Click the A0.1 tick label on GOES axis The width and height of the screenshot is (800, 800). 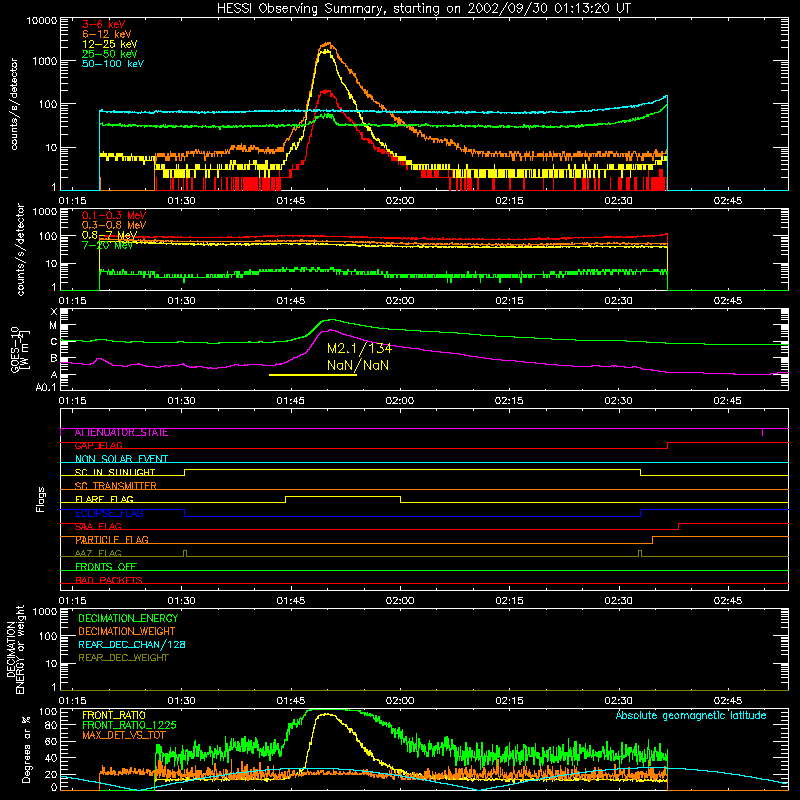[x=46, y=388]
